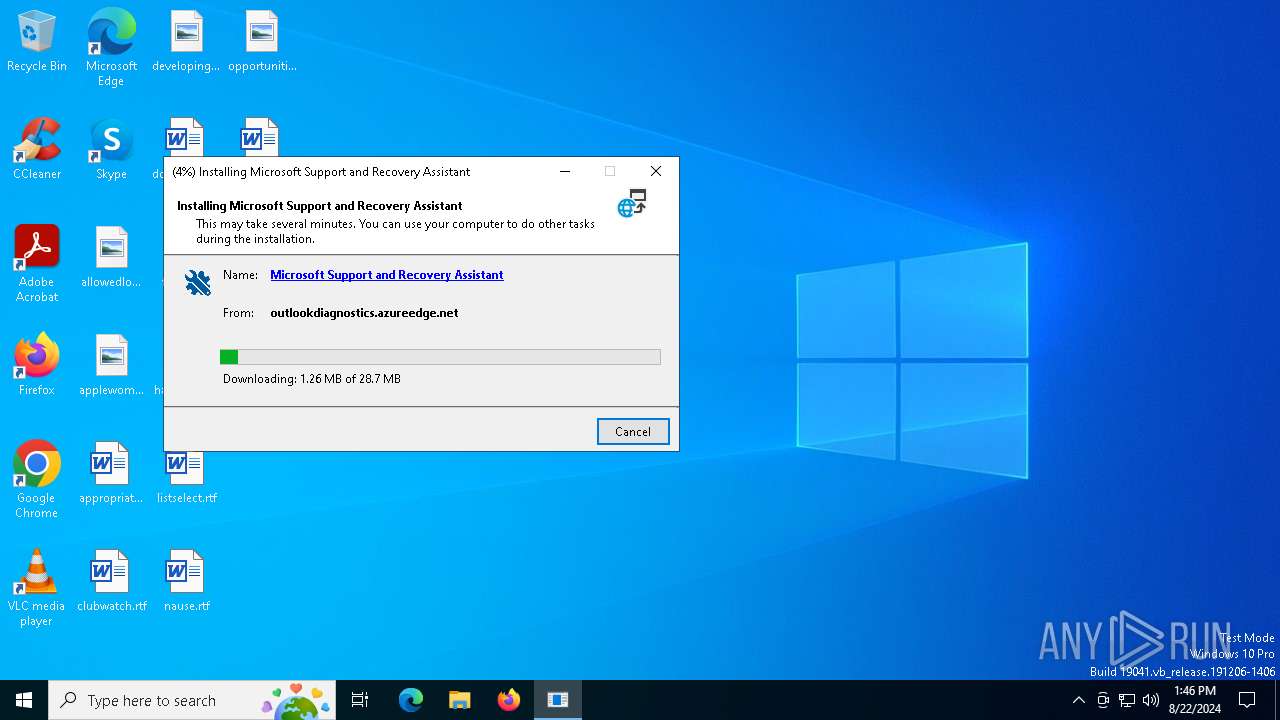The height and width of the screenshot is (720, 1280).
Task: Select the clubwatch.rtf document icon
Action: (x=111, y=582)
